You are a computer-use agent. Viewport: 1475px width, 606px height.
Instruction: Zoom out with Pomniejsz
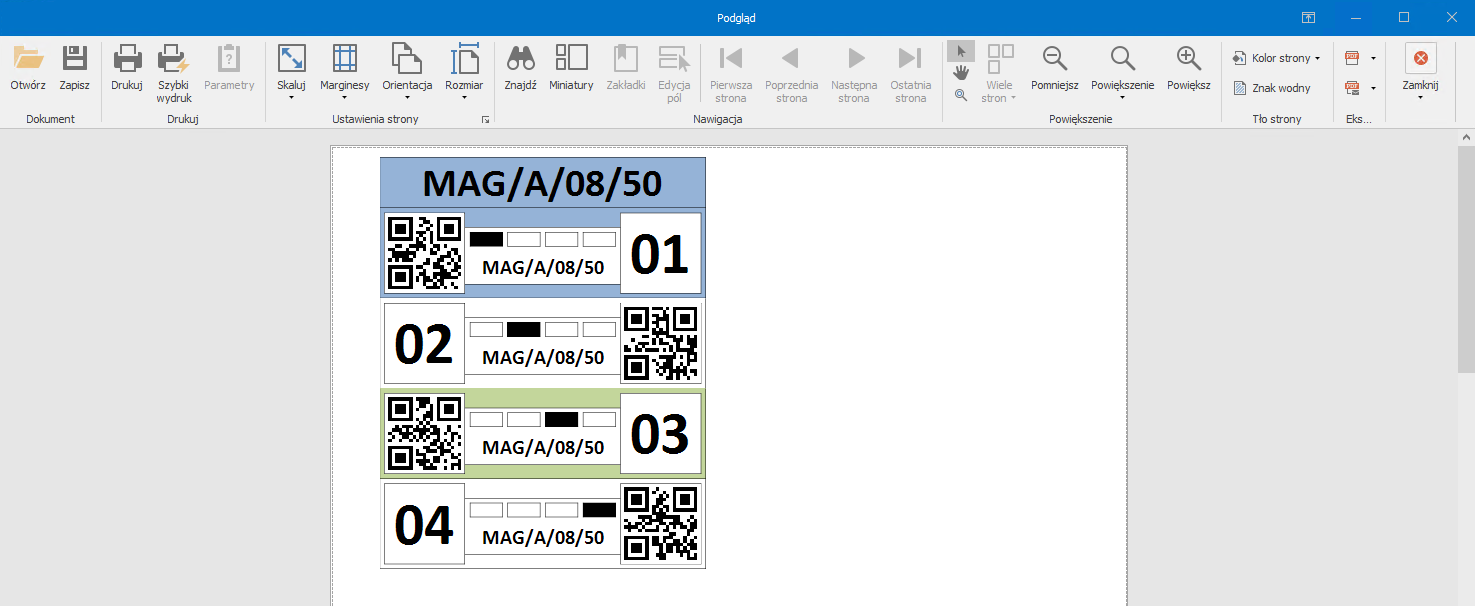click(1055, 68)
